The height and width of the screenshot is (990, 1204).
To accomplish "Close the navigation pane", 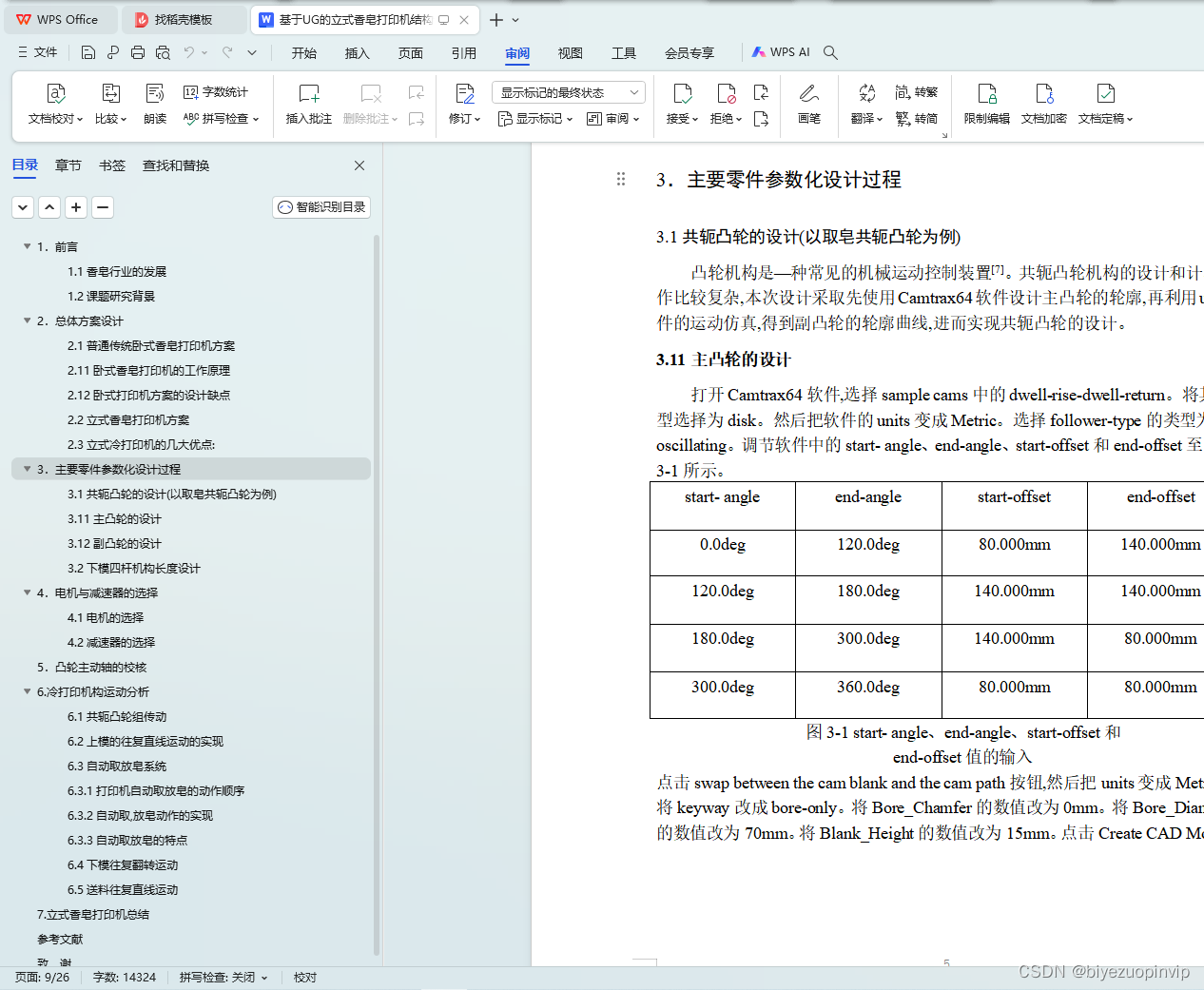I will coord(359,165).
